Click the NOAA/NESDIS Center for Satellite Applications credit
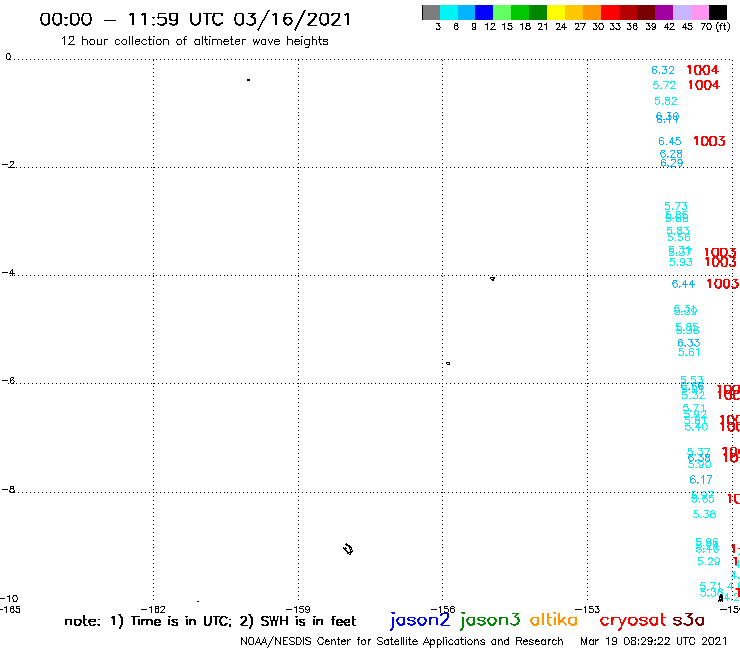The image size is (740, 650). pyautogui.click(x=402, y=642)
